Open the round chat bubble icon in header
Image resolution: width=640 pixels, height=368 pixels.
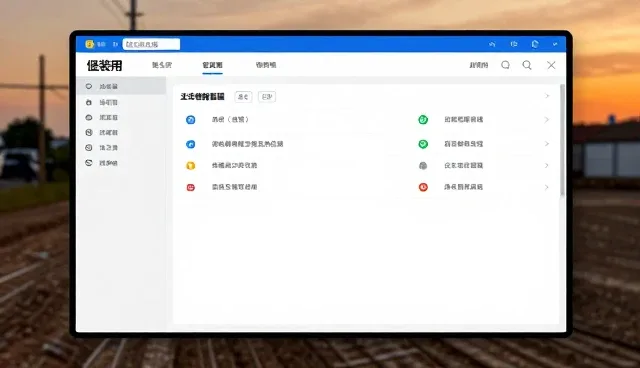(505, 65)
